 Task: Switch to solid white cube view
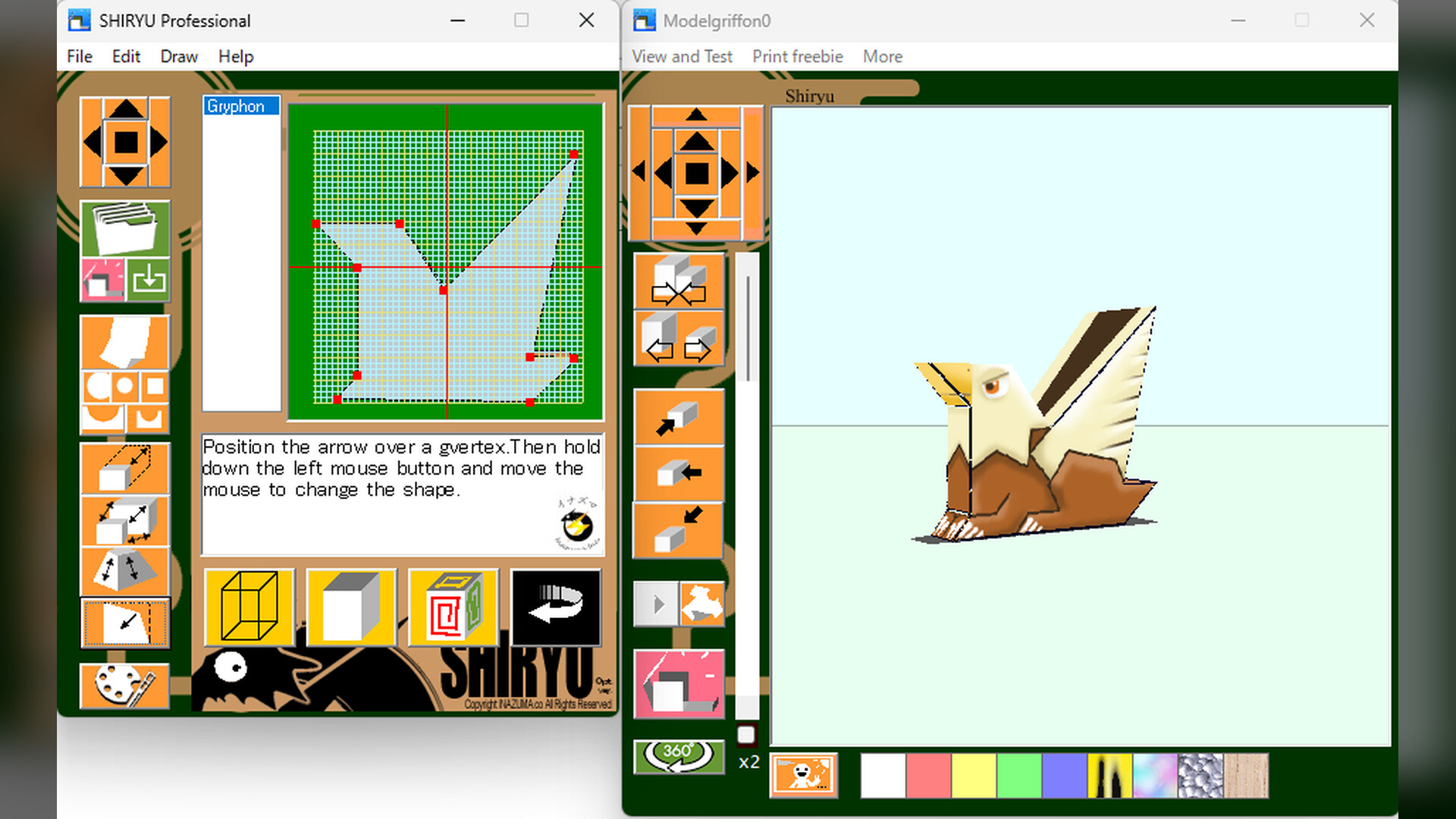click(x=351, y=607)
